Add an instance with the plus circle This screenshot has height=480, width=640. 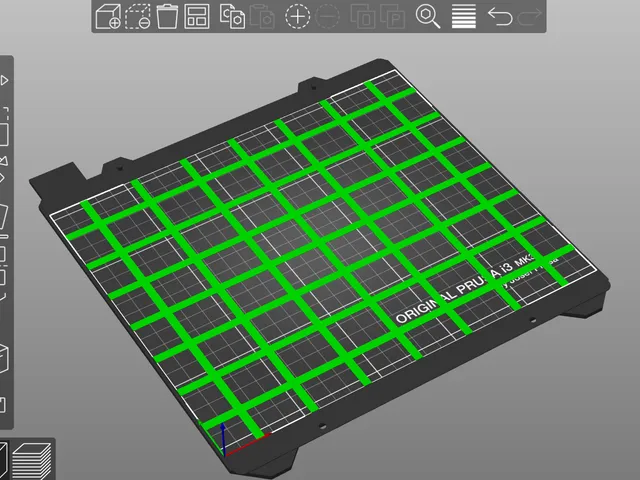[297, 16]
